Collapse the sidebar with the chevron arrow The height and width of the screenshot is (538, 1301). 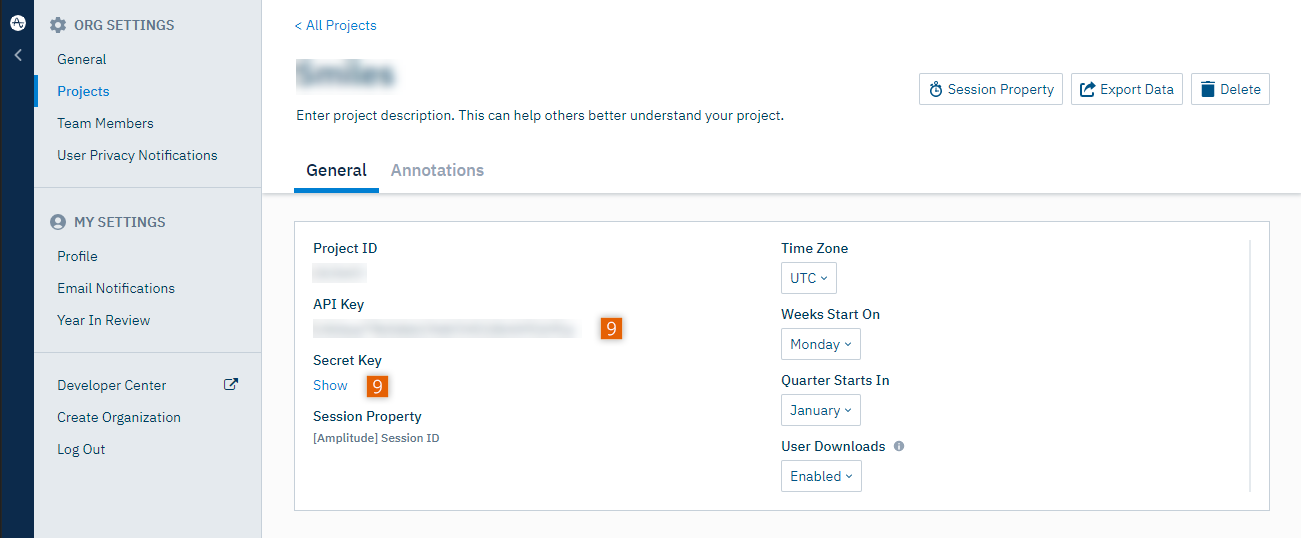[x=18, y=56]
